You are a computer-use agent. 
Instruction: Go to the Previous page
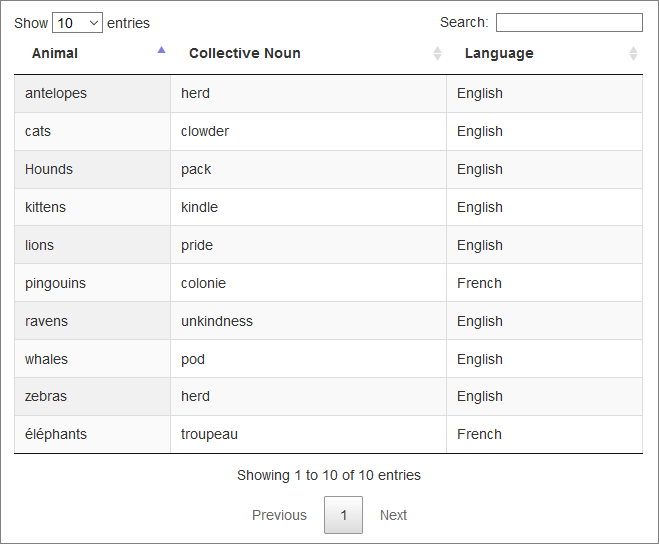(x=279, y=515)
